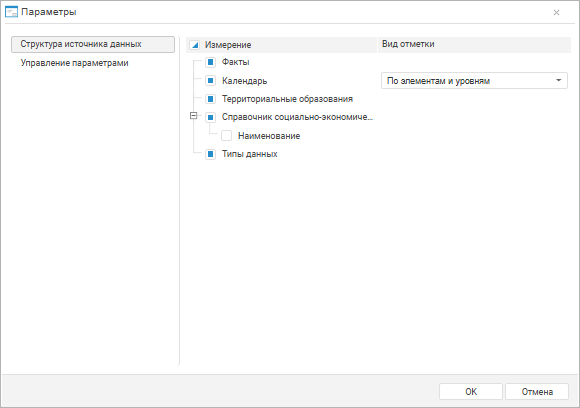Click the Параметры window icon in title bar
The width and height of the screenshot is (580, 408).
point(11,12)
